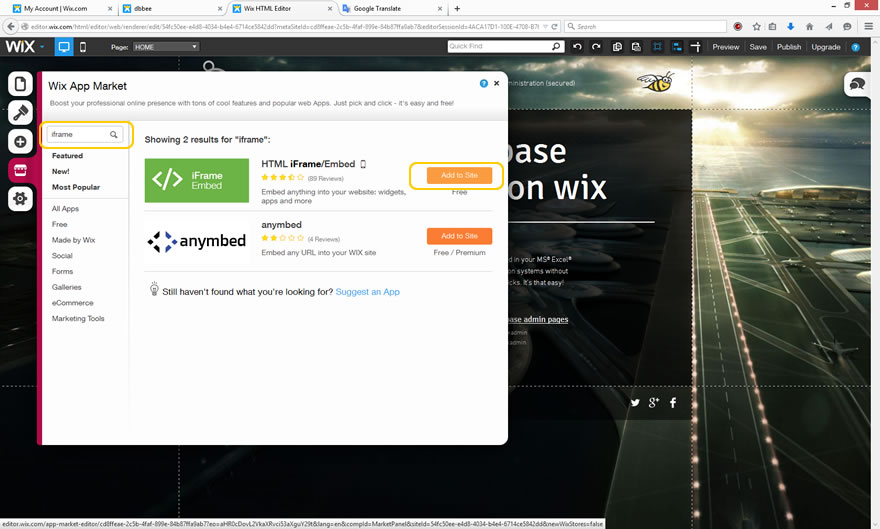The height and width of the screenshot is (529, 880).
Task: Select the Made by Wix category
Action: [x=74, y=240]
